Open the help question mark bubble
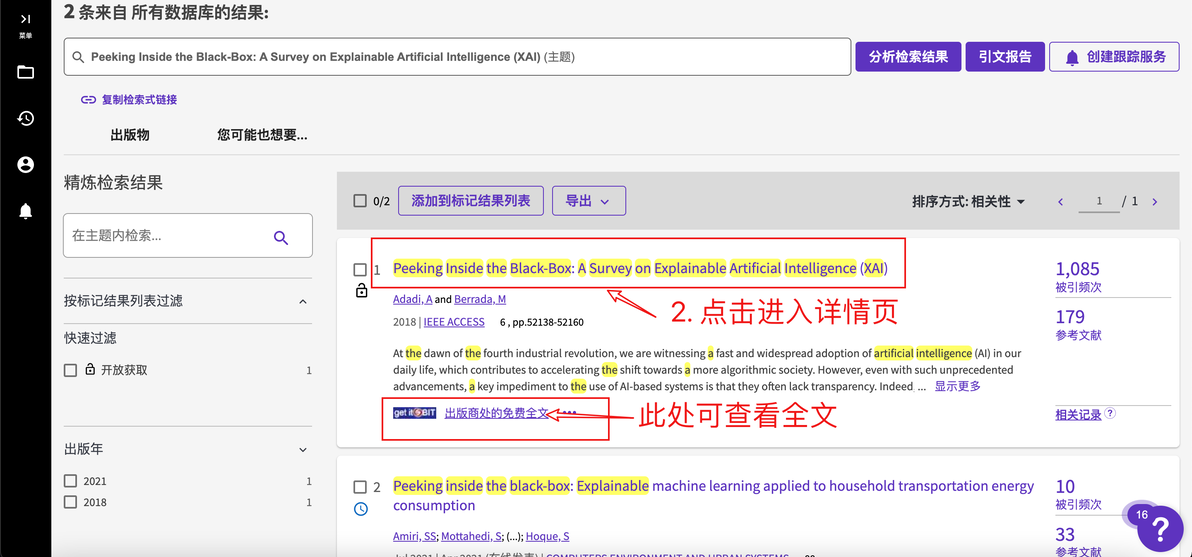The width and height of the screenshot is (1192, 557). pos(1160,527)
